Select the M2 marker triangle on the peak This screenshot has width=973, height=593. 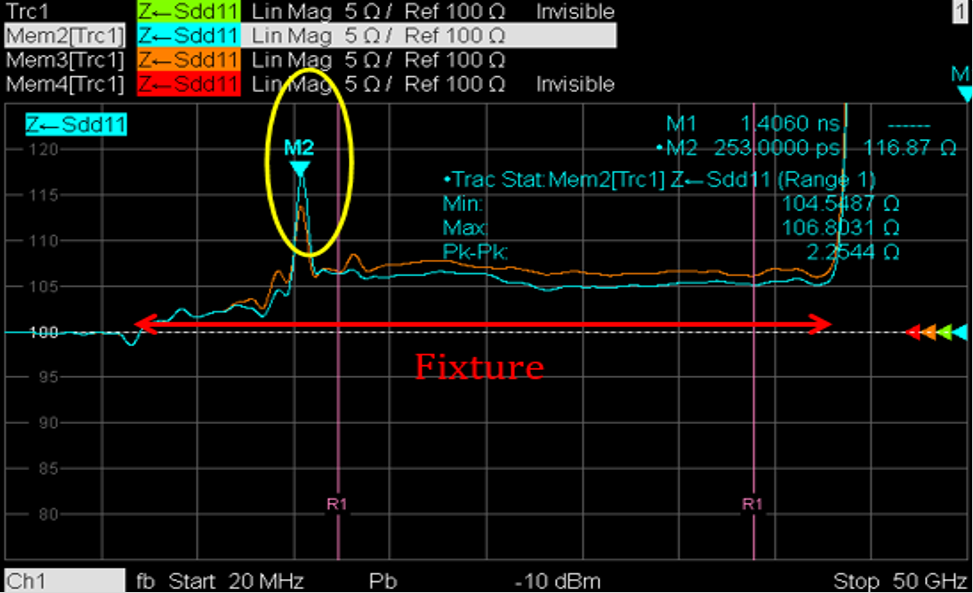(299, 170)
